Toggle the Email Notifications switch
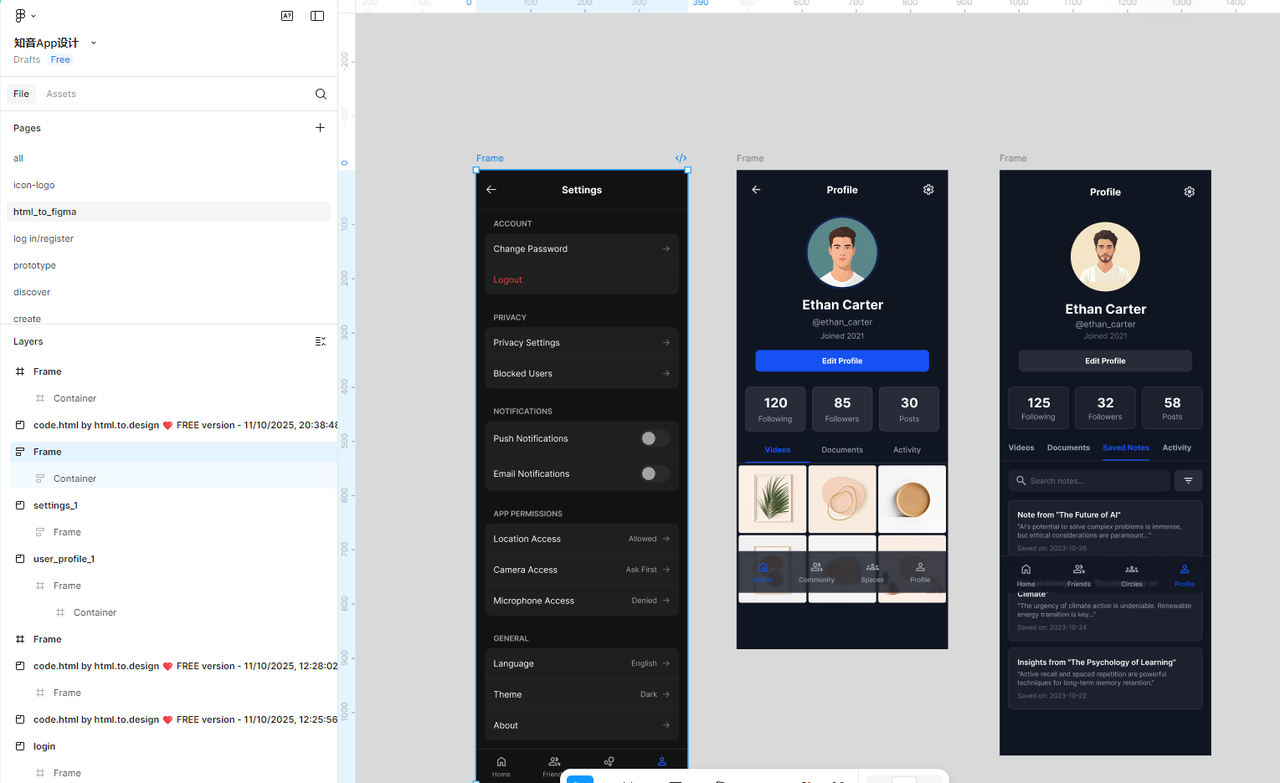 tap(655, 474)
